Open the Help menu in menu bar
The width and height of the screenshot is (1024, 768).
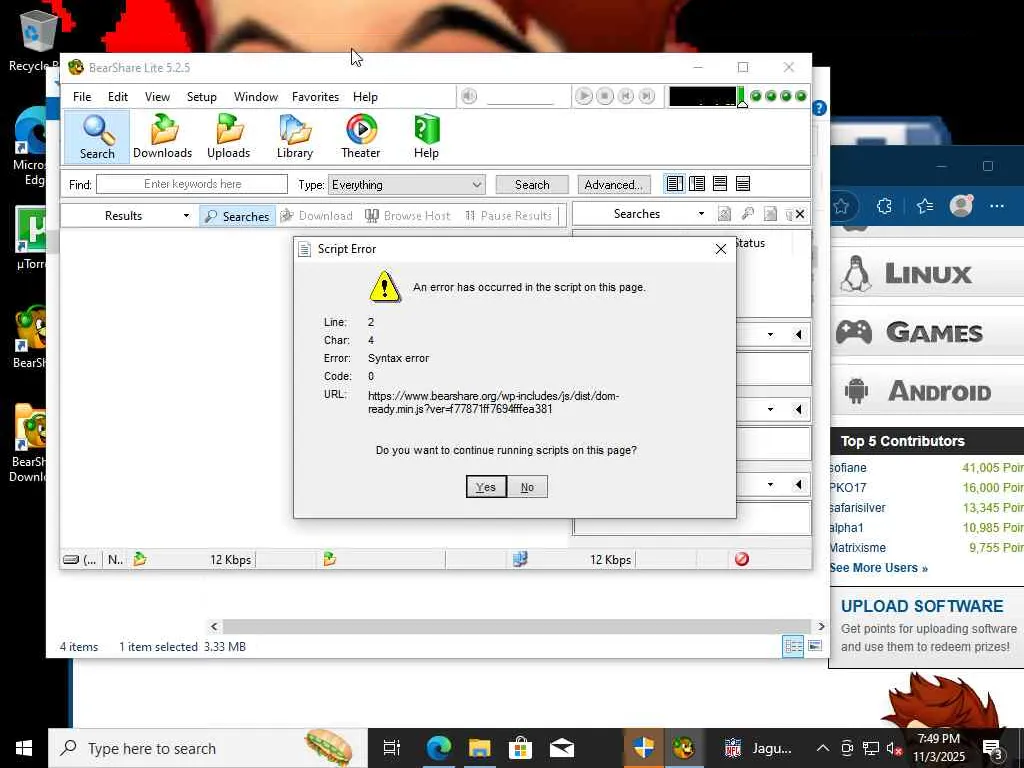coord(365,97)
